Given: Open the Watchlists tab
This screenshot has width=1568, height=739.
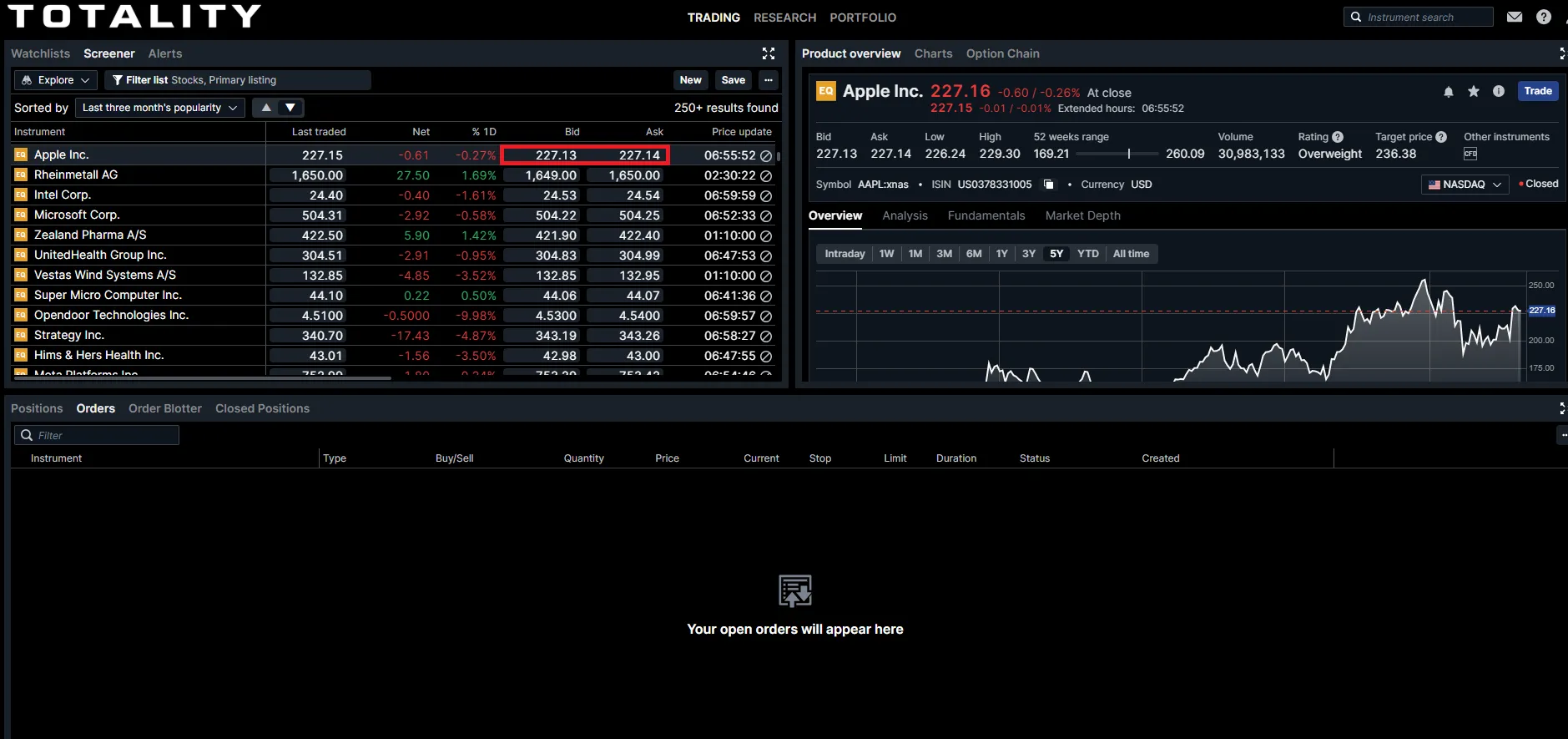Looking at the screenshot, I should click(40, 53).
